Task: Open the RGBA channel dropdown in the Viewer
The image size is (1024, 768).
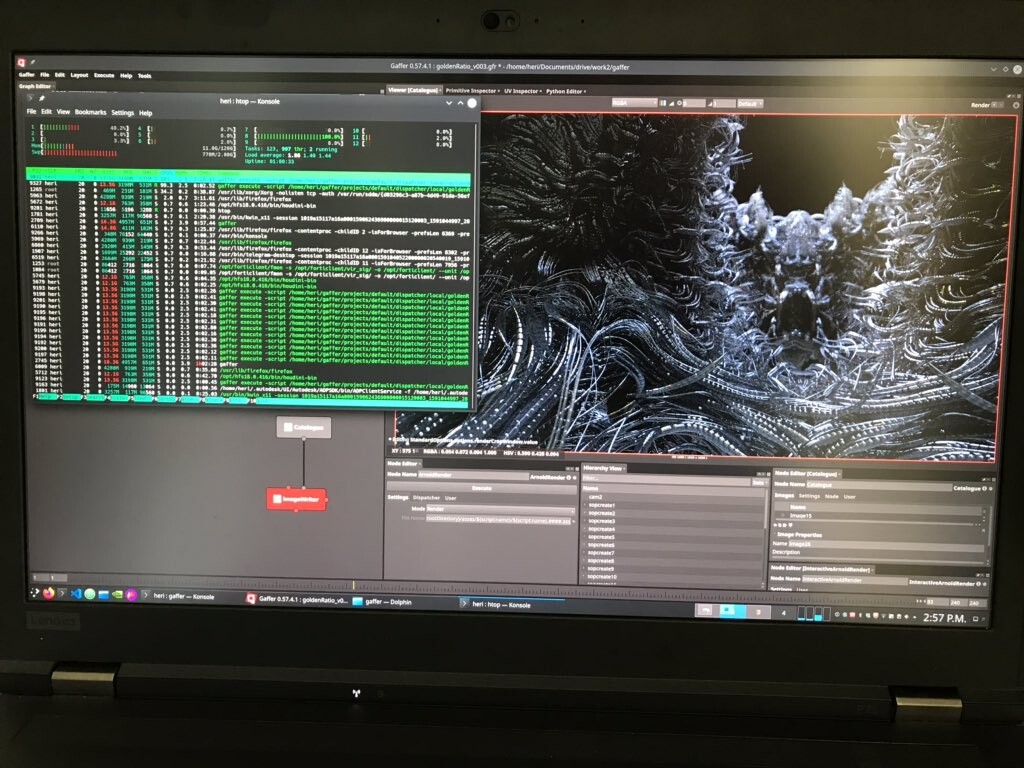Action: [633, 103]
